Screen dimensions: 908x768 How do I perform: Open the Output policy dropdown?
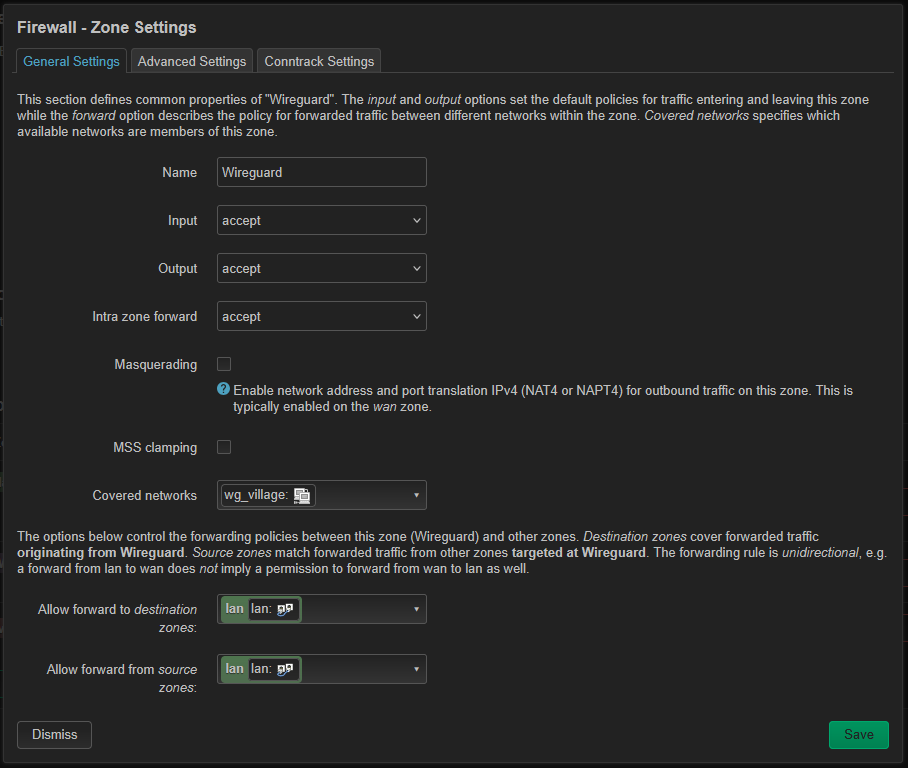tap(321, 268)
